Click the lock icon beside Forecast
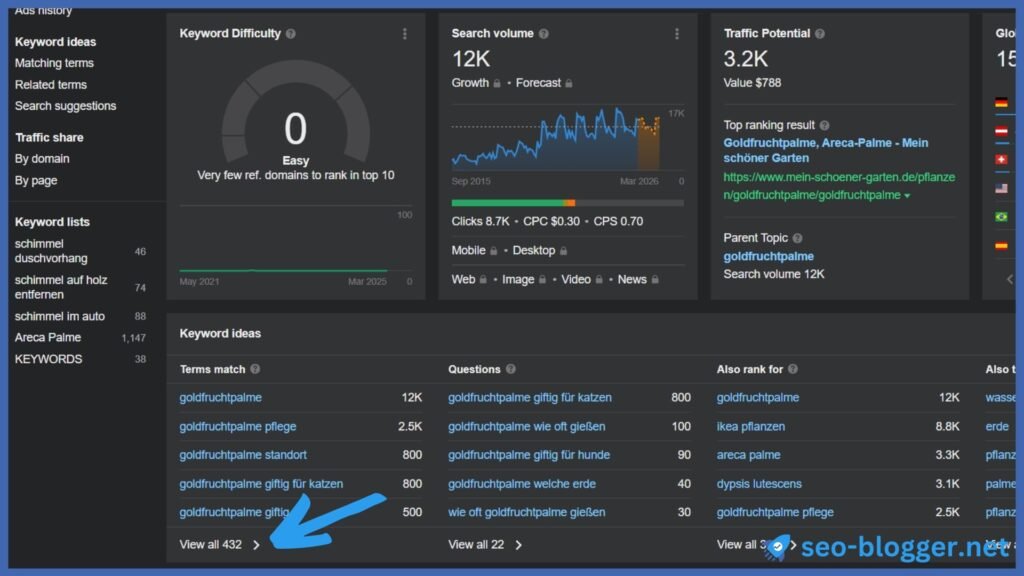 (x=569, y=84)
